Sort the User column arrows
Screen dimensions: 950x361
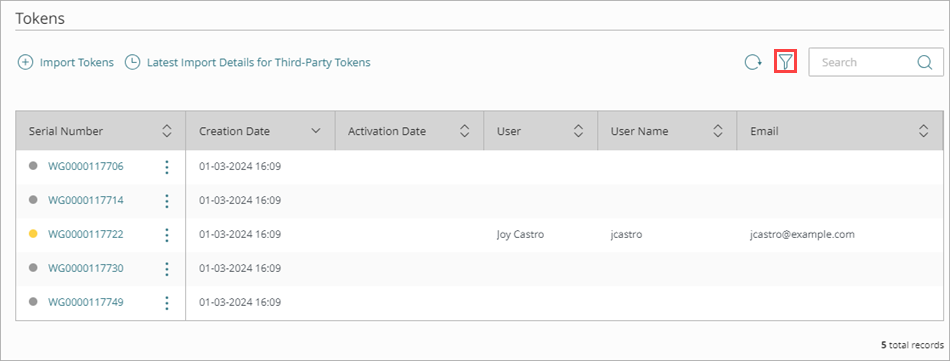579,131
